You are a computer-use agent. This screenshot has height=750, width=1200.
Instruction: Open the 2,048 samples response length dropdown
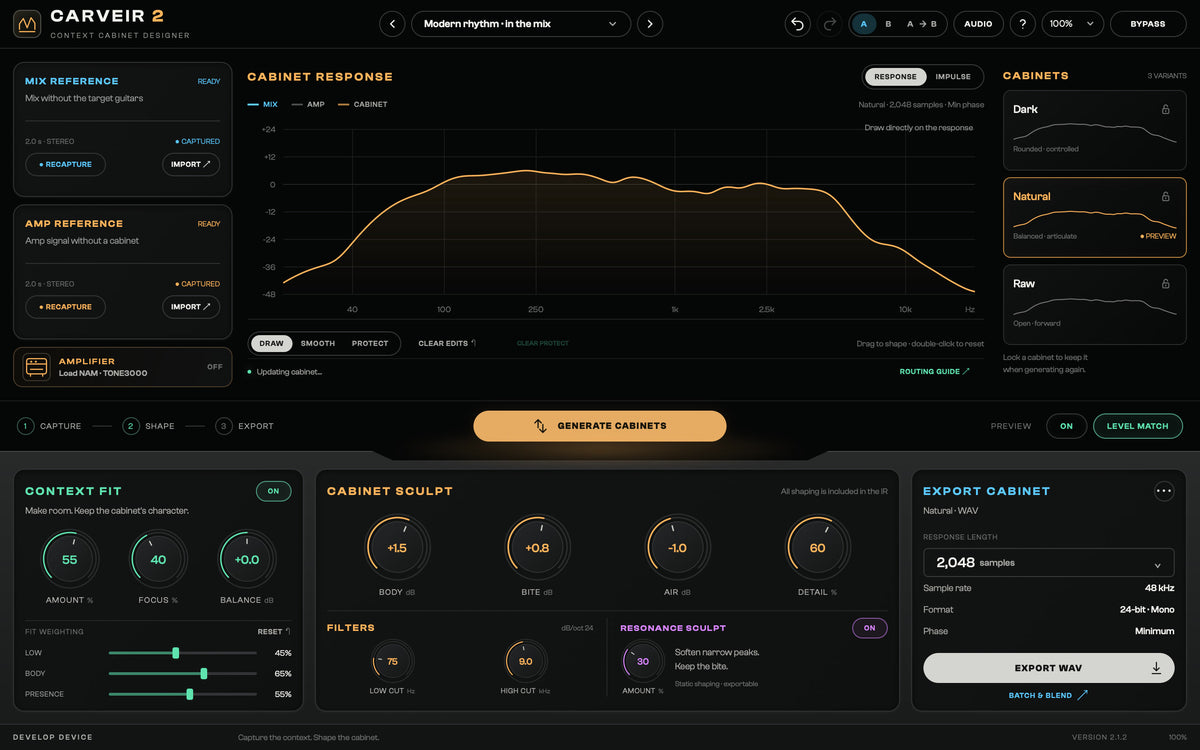tap(1048, 563)
